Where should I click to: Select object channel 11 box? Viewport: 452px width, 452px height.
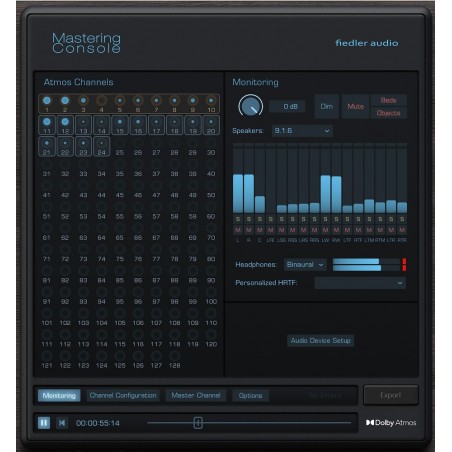click(x=47, y=125)
